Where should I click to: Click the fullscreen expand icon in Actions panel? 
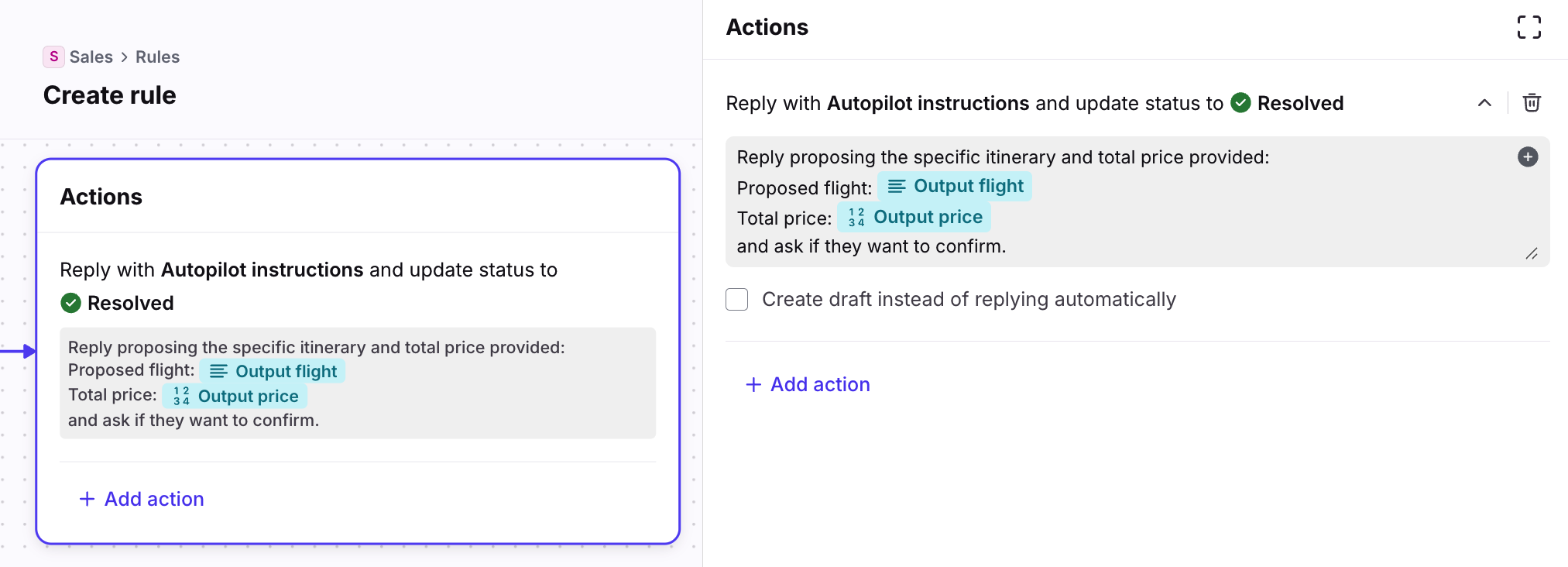point(1529,27)
